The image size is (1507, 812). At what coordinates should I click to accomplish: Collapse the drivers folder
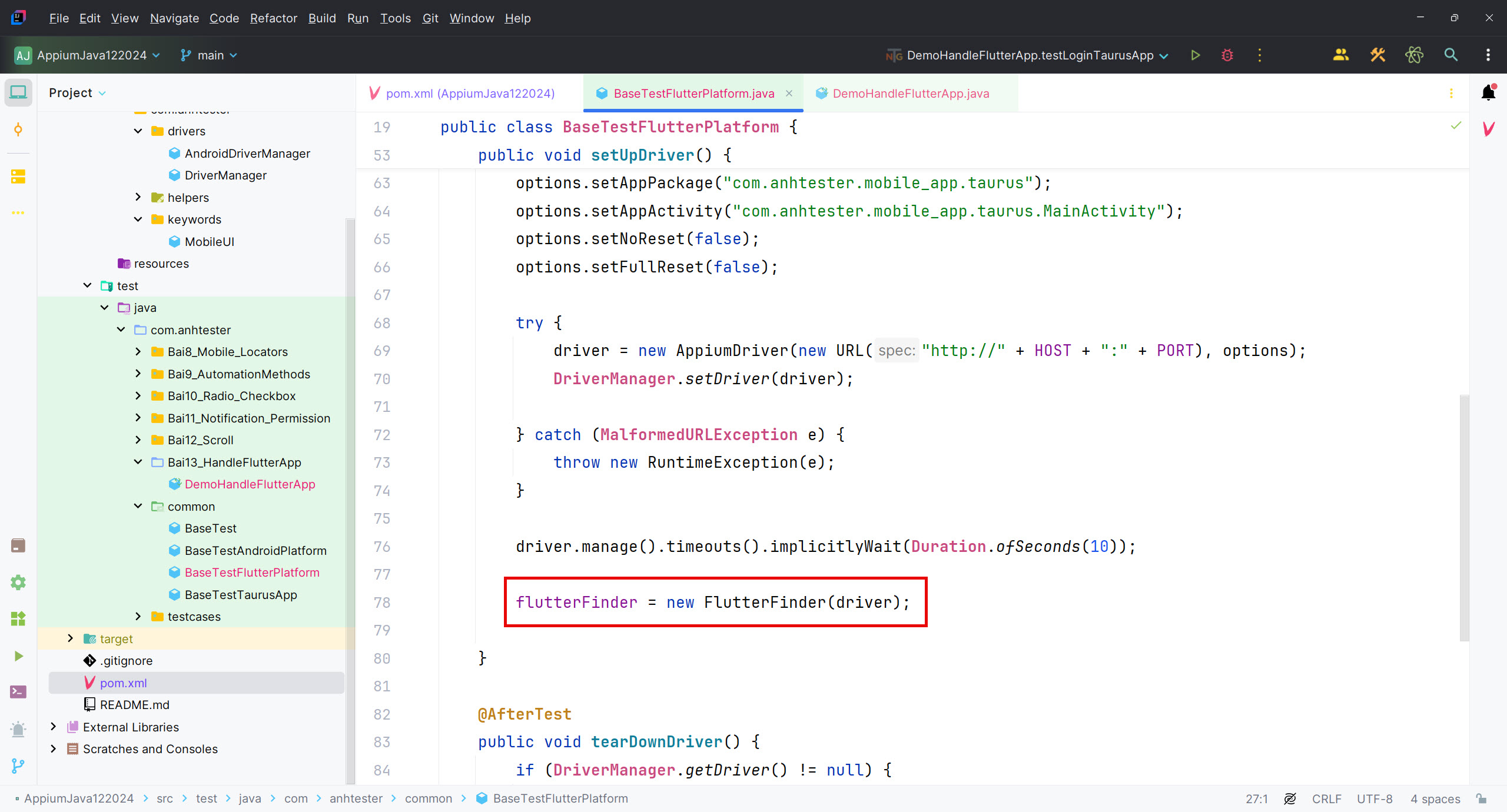pyautogui.click(x=138, y=131)
